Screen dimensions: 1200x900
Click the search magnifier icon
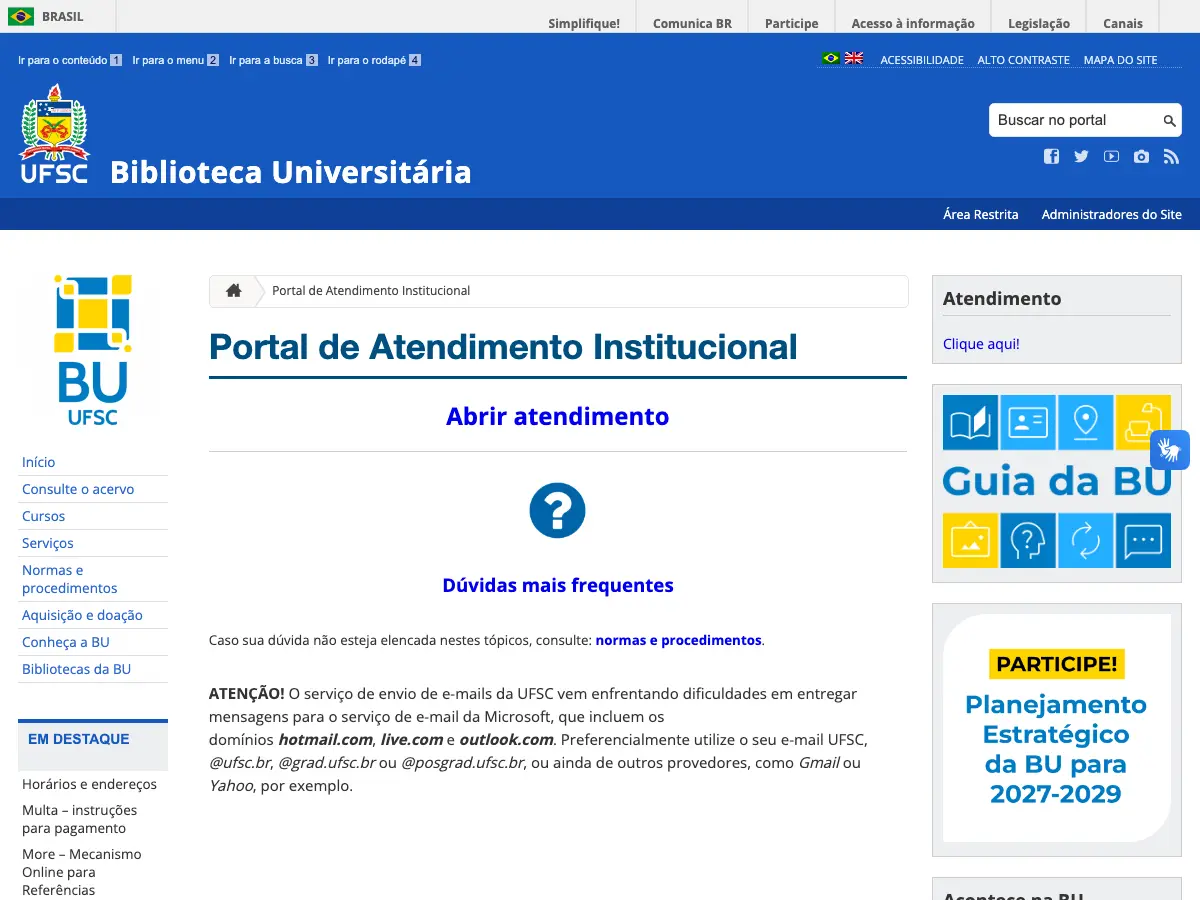pos(1169,121)
